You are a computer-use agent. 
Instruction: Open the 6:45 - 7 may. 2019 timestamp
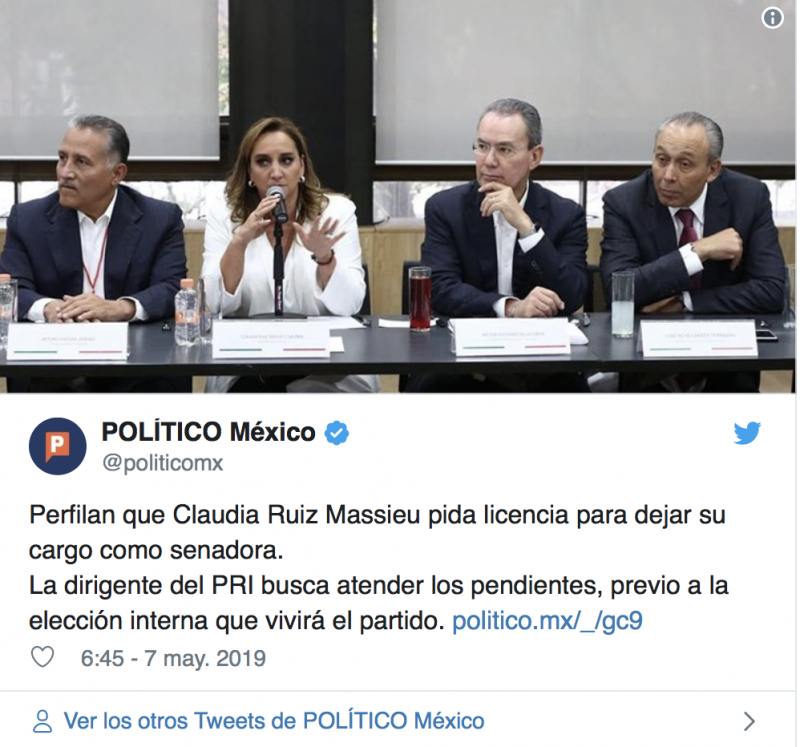point(173,658)
